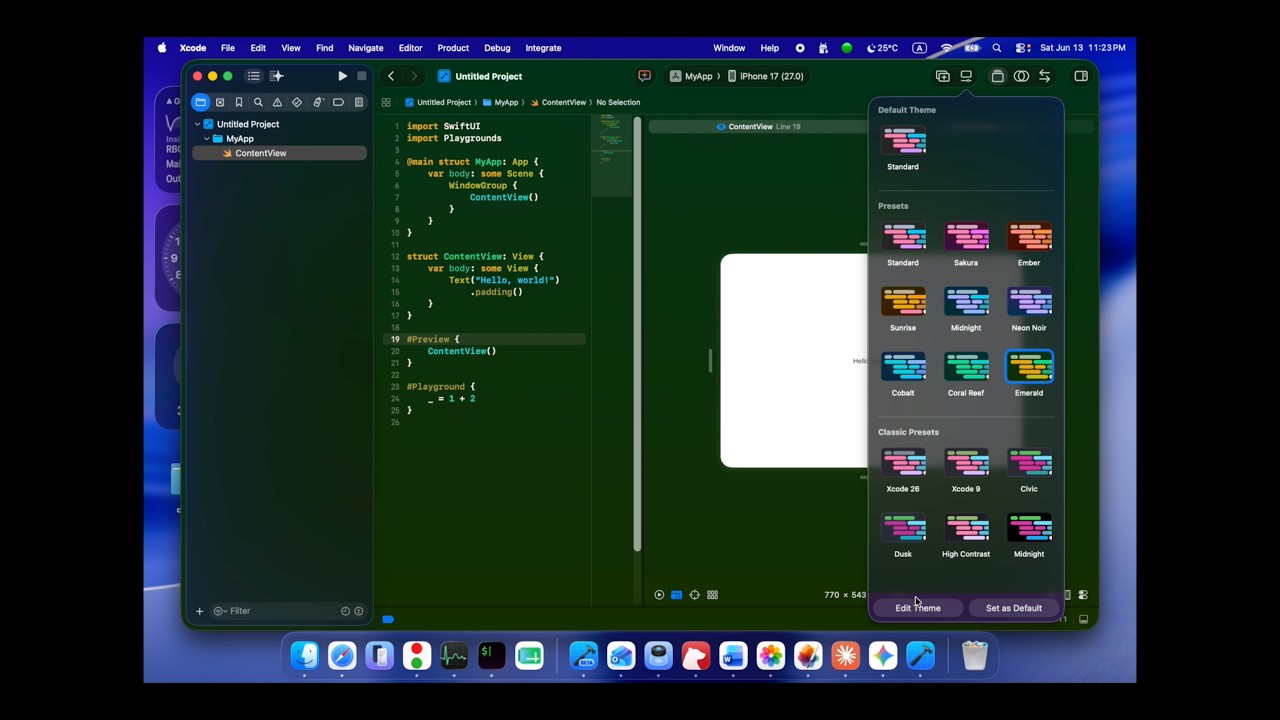Open the Debug menu
This screenshot has height=720, width=1280.
[497, 48]
